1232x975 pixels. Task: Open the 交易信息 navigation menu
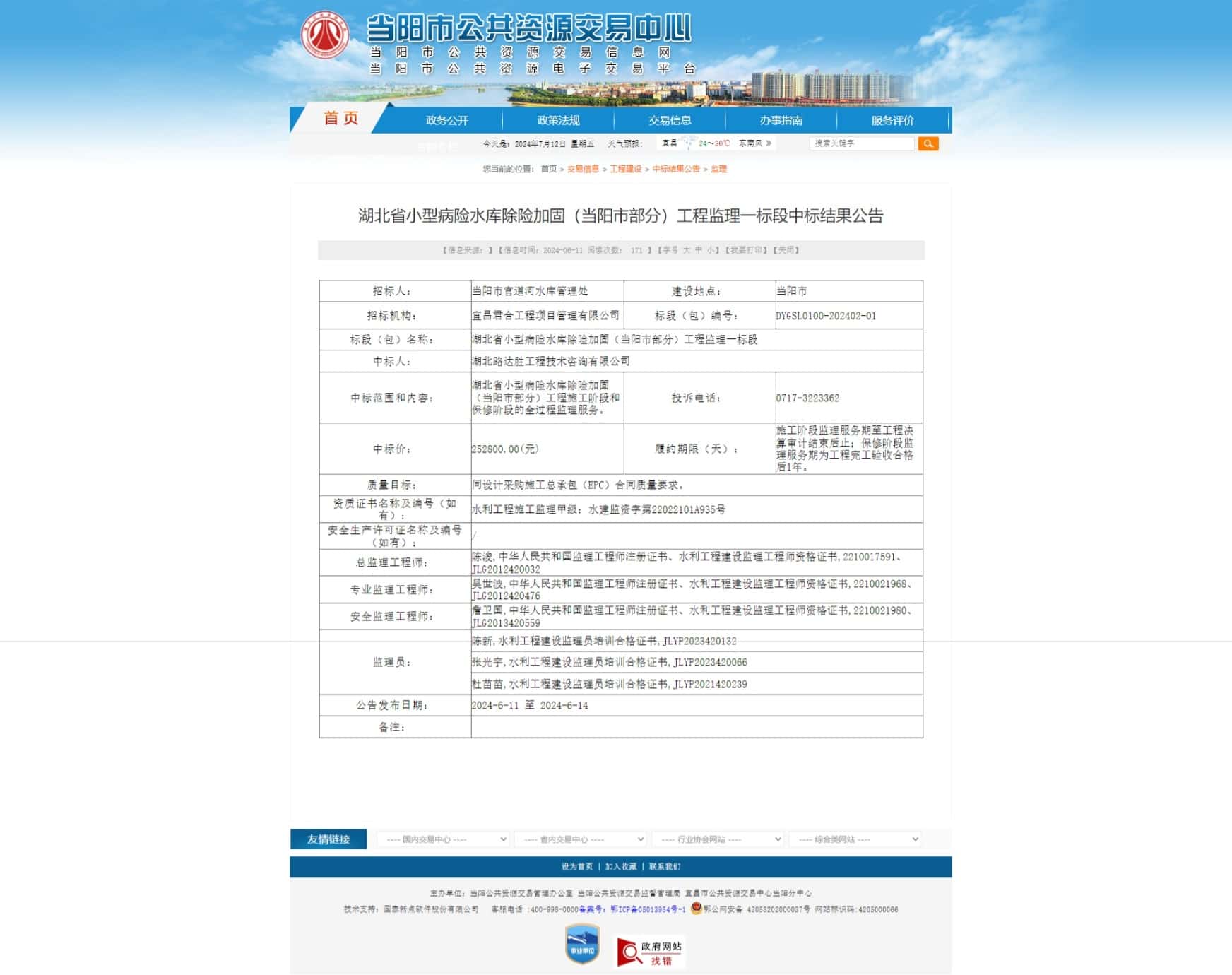pyautogui.click(x=670, y=121)
